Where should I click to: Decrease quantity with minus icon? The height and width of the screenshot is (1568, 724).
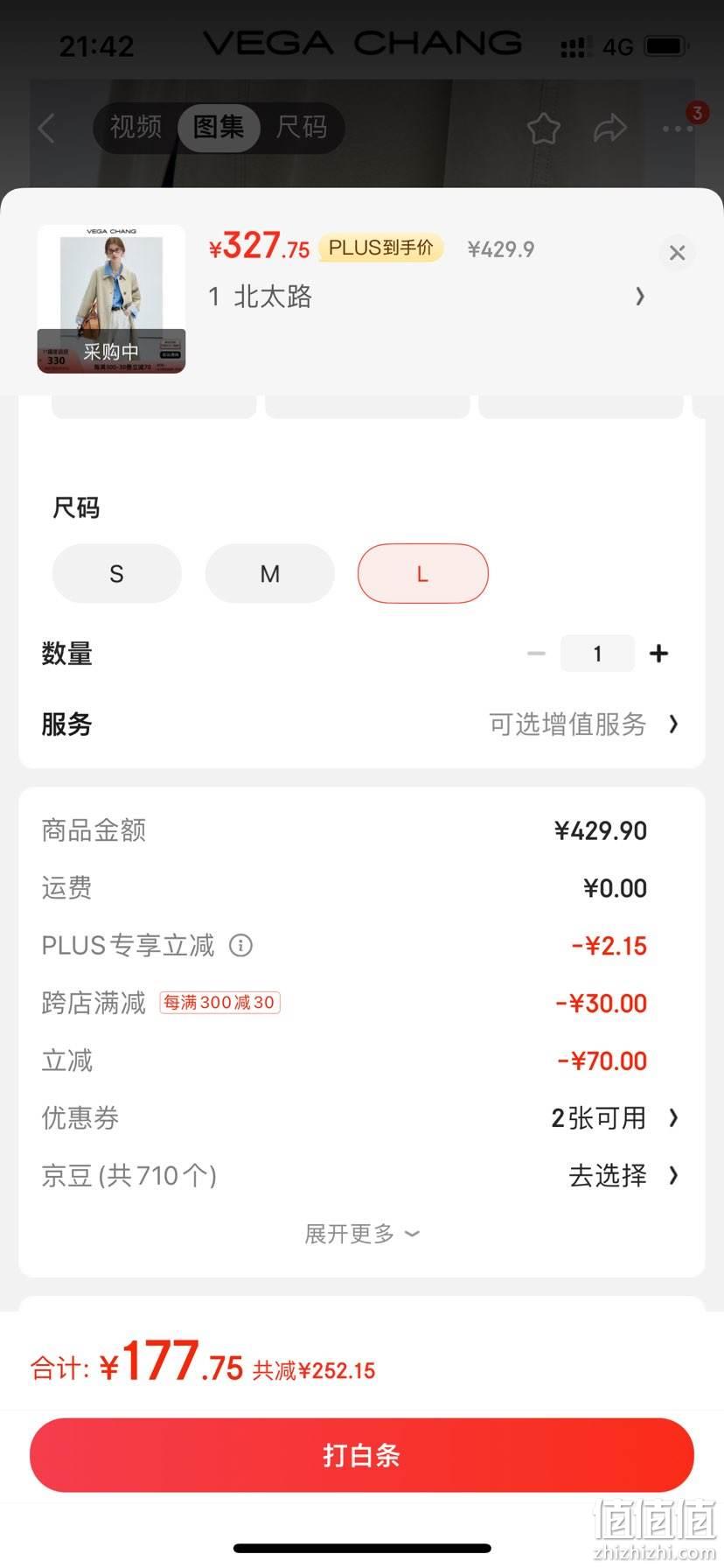pyautogui.click(x=536, y=653)
